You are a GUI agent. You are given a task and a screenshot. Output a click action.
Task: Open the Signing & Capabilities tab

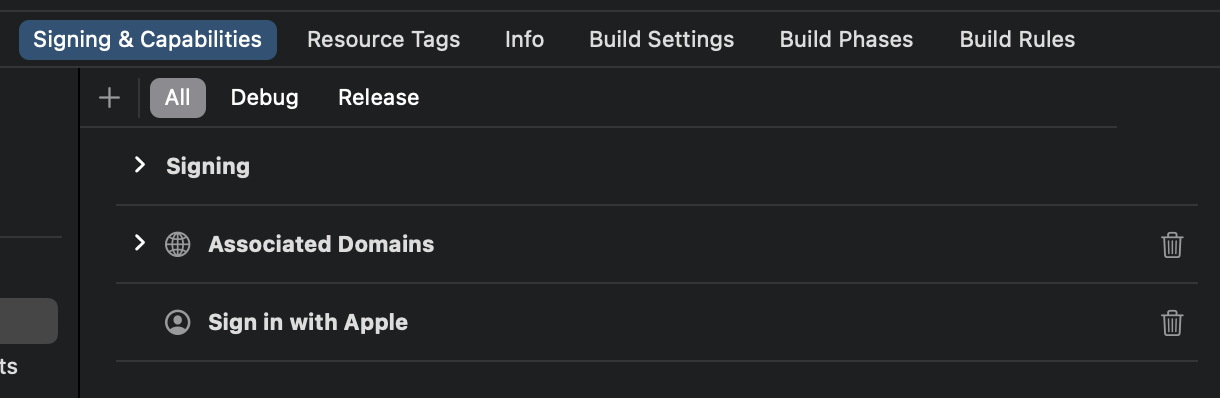(148, 40)
